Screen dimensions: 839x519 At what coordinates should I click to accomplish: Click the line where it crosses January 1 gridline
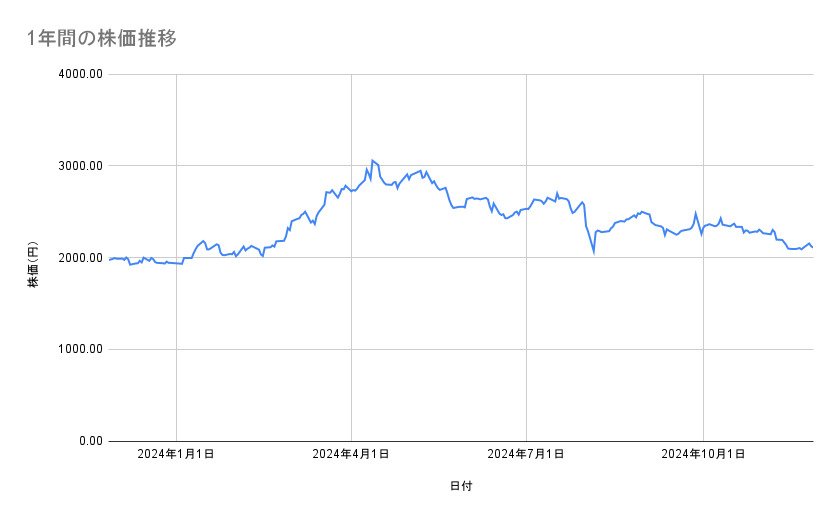coord(177,264)
